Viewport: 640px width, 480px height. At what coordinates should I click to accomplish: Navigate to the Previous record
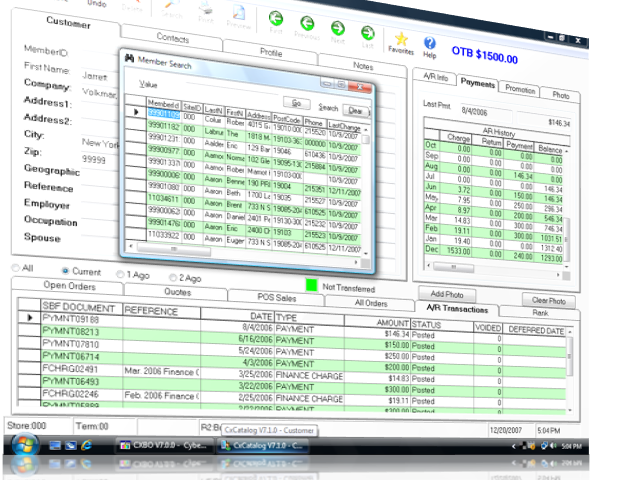[x=307, y=24]
